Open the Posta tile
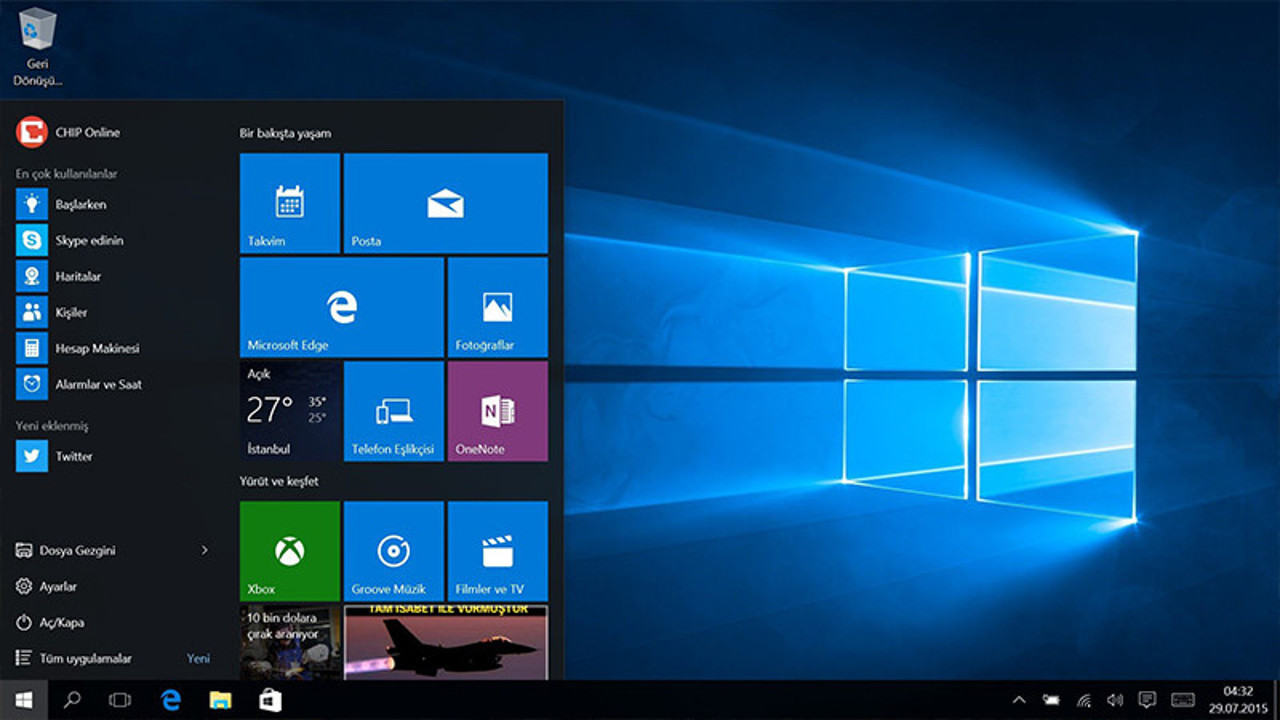Screen dimensions: 1280x720 point(445,202)
